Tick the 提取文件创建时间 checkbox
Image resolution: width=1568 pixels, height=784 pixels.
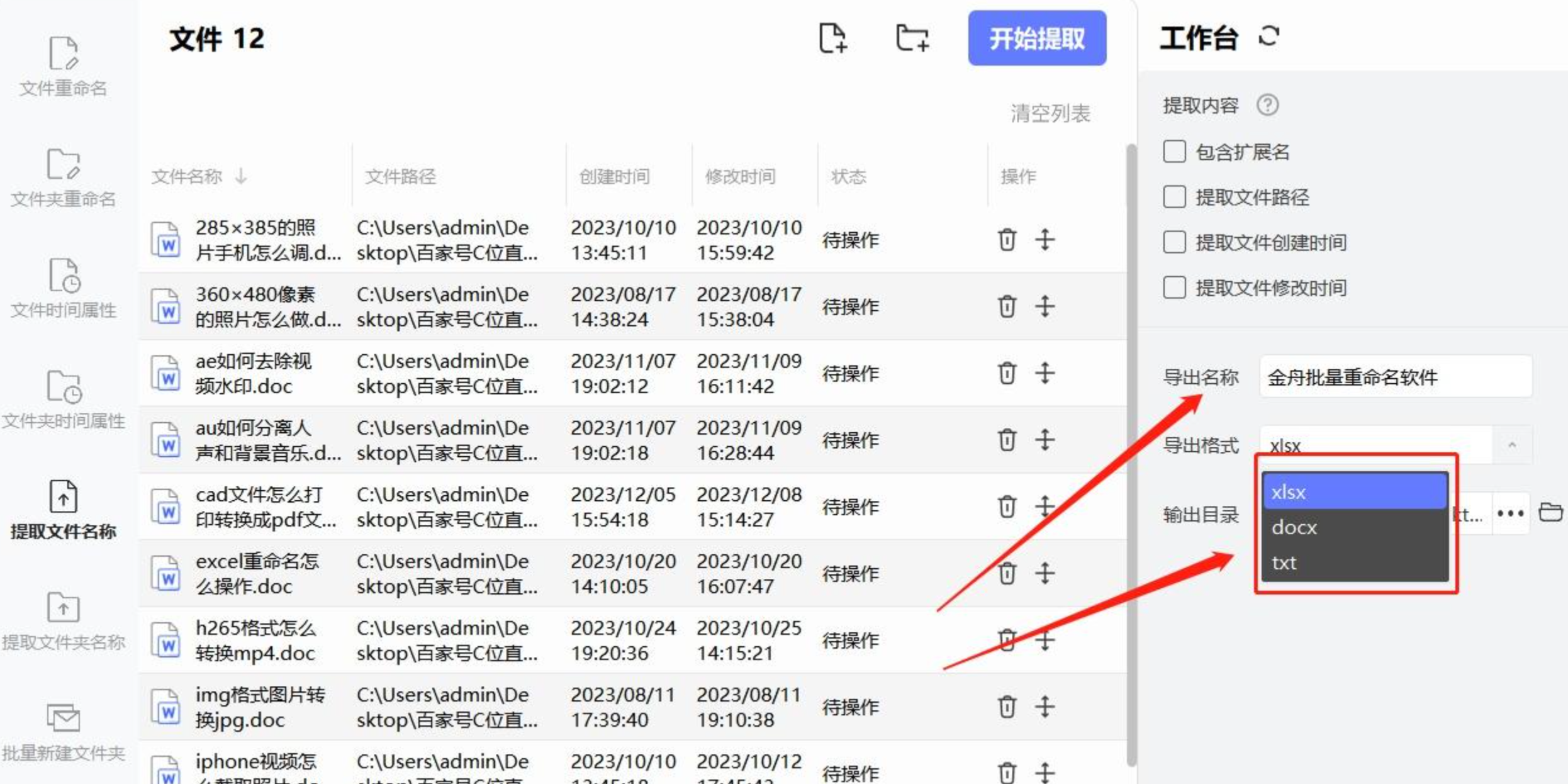coord(1174,242)
